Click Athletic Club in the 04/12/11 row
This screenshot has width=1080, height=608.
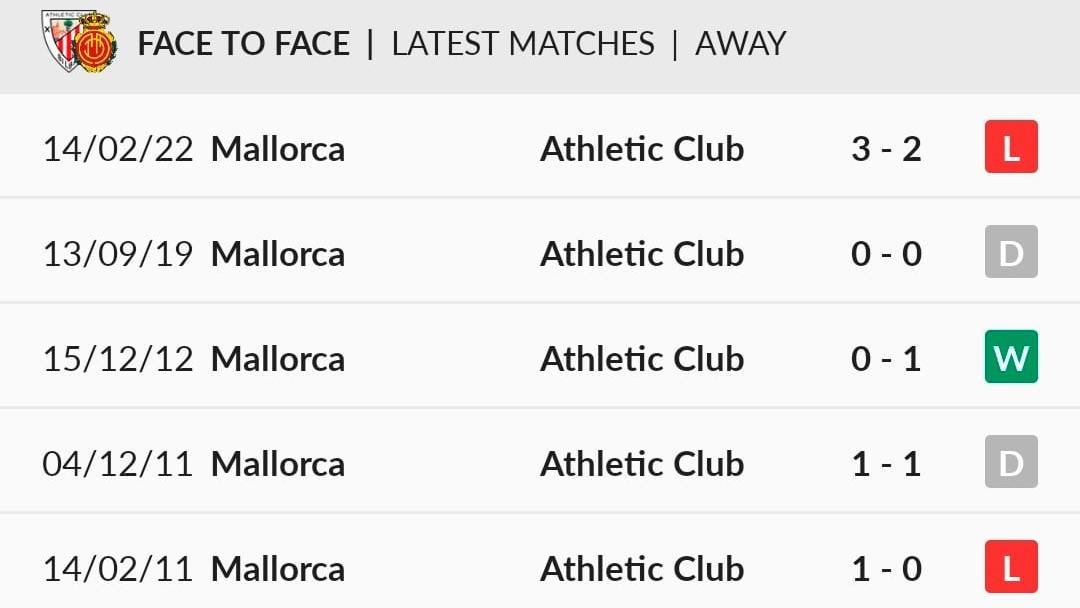pos(642,464)
